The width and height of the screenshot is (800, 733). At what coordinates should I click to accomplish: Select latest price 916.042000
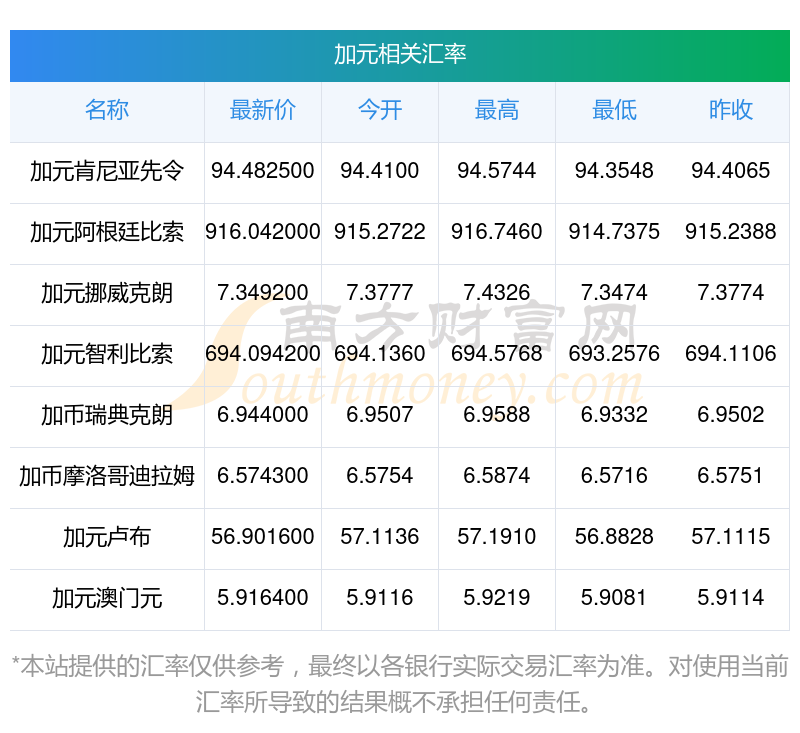pyautogui.click(x=263, y=232)
